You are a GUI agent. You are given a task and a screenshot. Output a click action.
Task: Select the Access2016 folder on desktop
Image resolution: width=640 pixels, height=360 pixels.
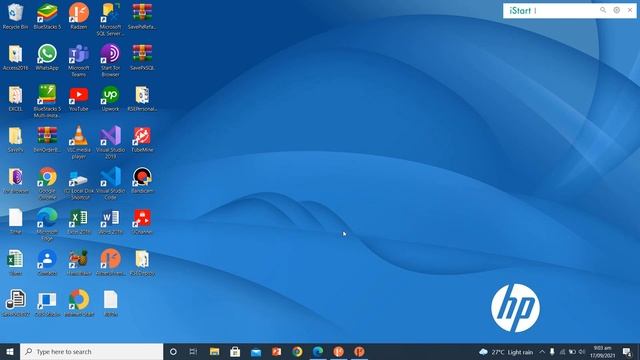coord(16,57)
